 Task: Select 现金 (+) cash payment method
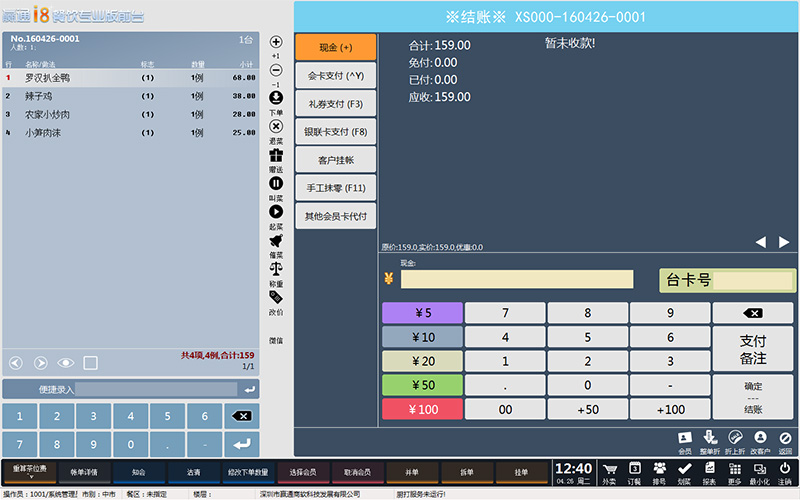[x=335, y=47]
